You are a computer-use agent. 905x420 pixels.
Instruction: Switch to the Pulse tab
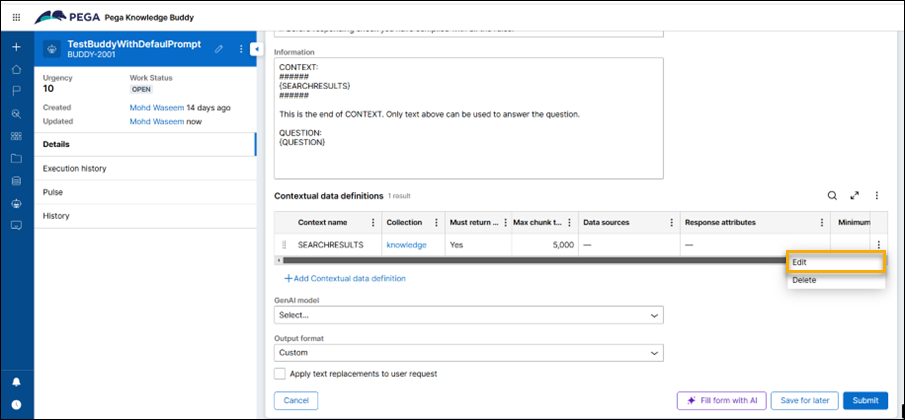coord(145,192)
